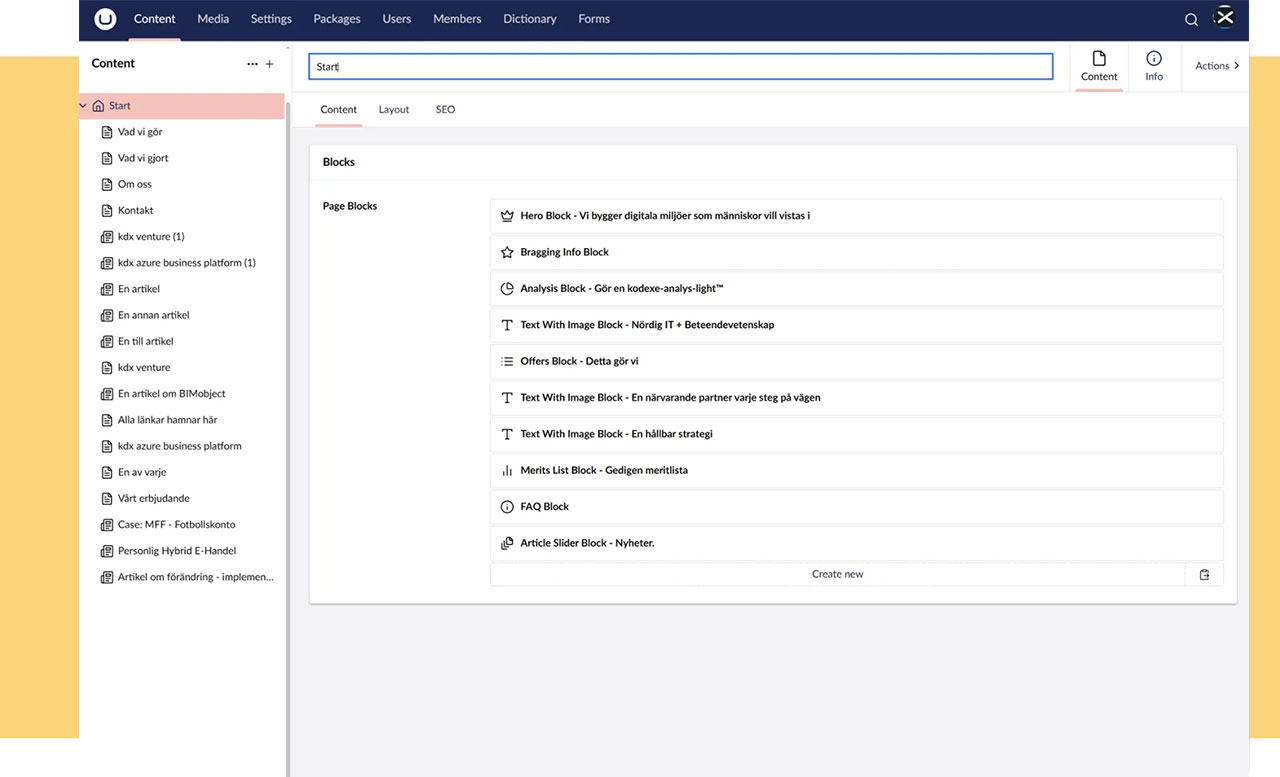
Task: Open the Info app icon
Action: pos(1154,58)
